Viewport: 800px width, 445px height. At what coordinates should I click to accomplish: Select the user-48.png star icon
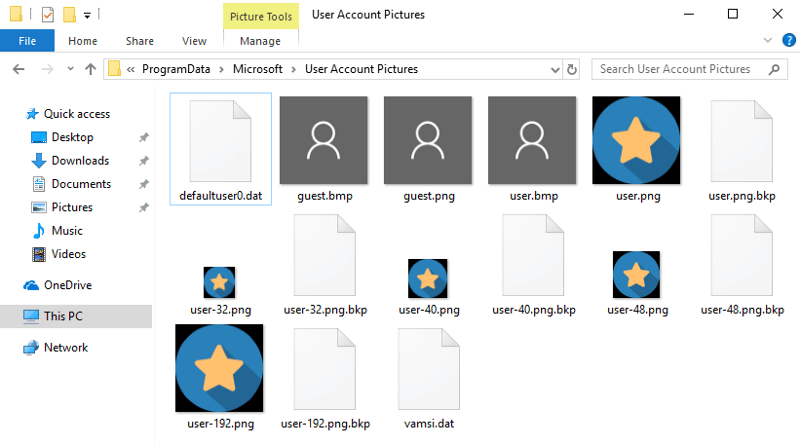[x=636, y=275]
